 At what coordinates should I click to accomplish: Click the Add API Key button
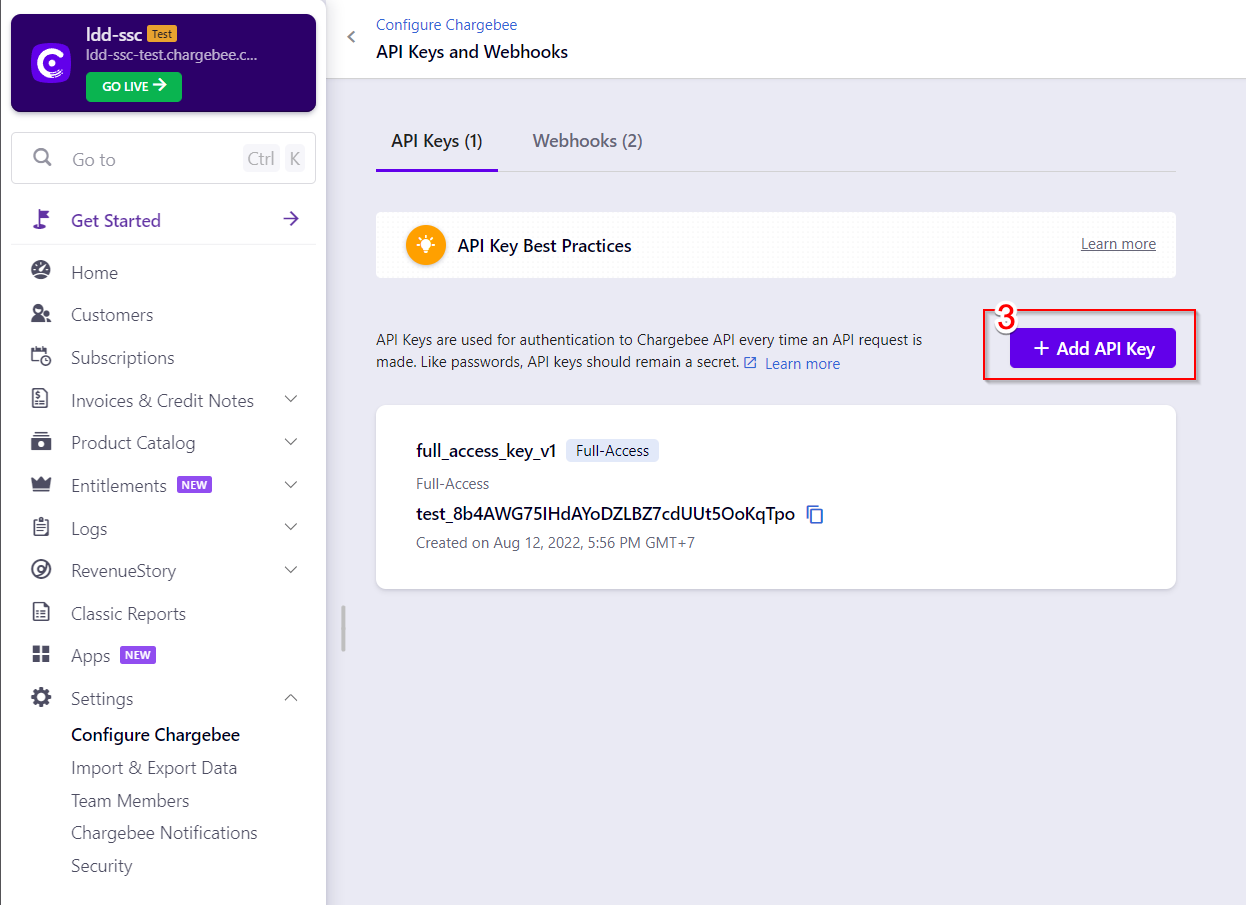point(1092,348)
